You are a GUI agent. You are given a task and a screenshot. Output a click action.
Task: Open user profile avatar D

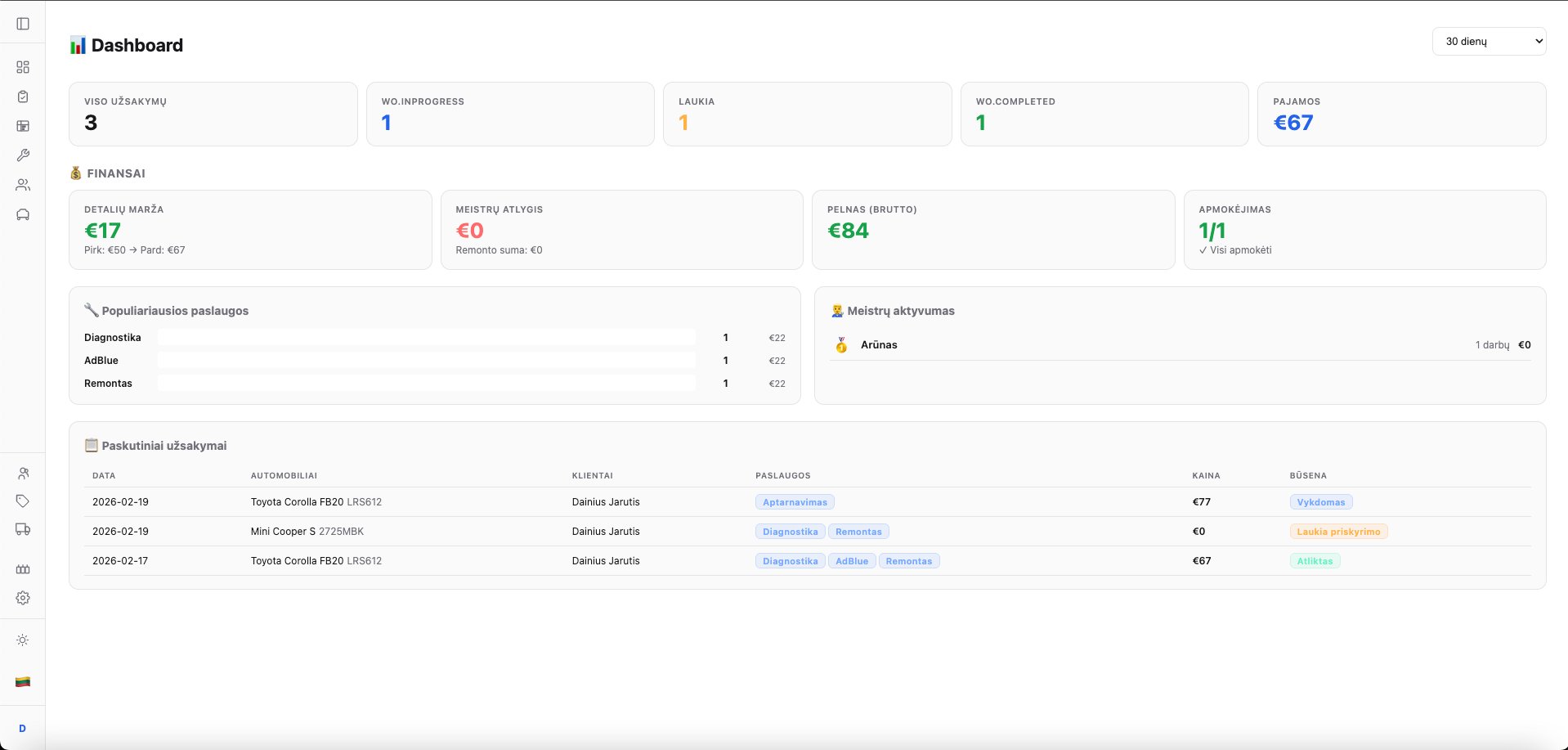pyautogui.click(x=23, y=728)
